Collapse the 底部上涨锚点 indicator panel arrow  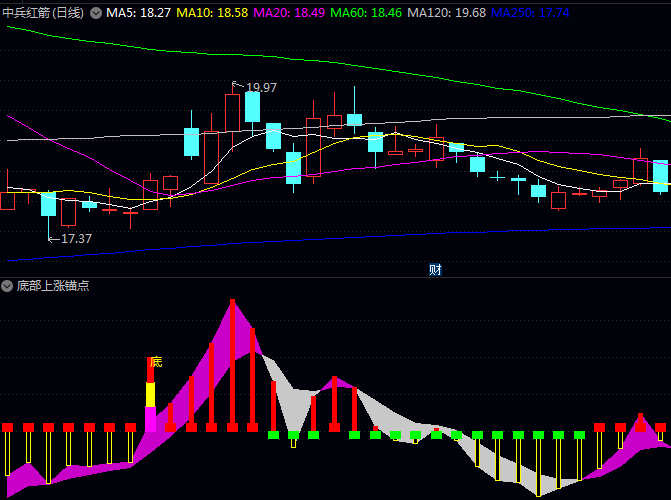click(8, 286)
